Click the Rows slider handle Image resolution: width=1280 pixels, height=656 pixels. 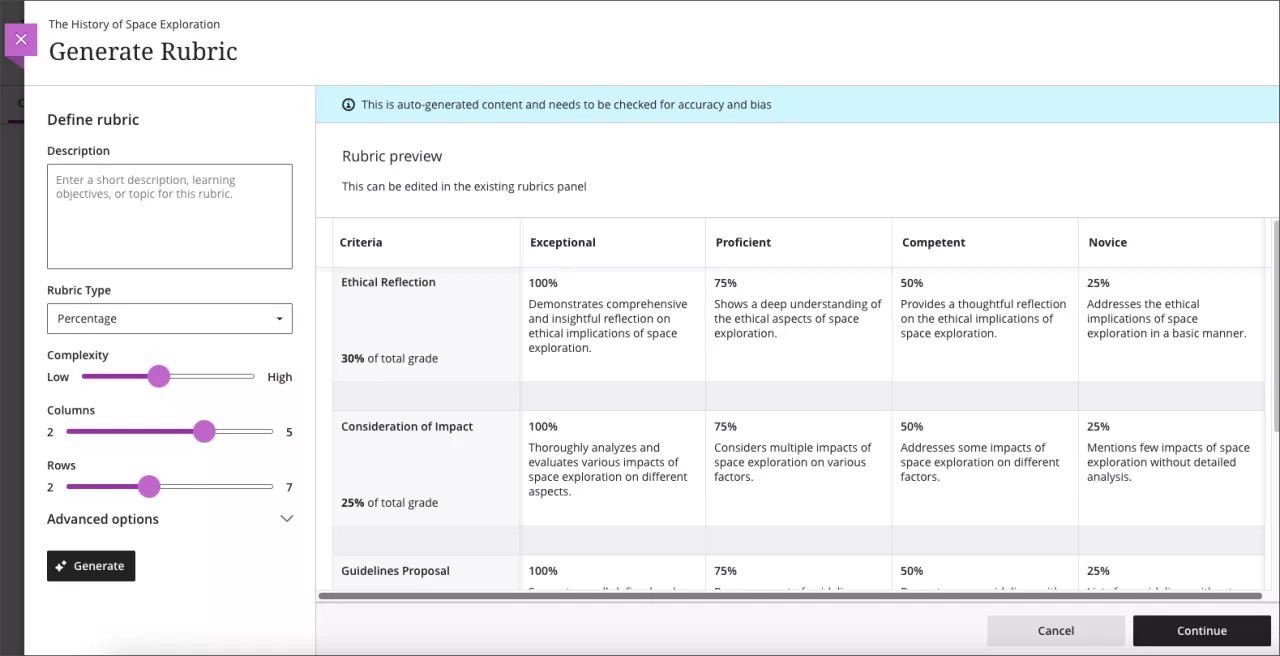pyautogui.click(x=149, y=486)
